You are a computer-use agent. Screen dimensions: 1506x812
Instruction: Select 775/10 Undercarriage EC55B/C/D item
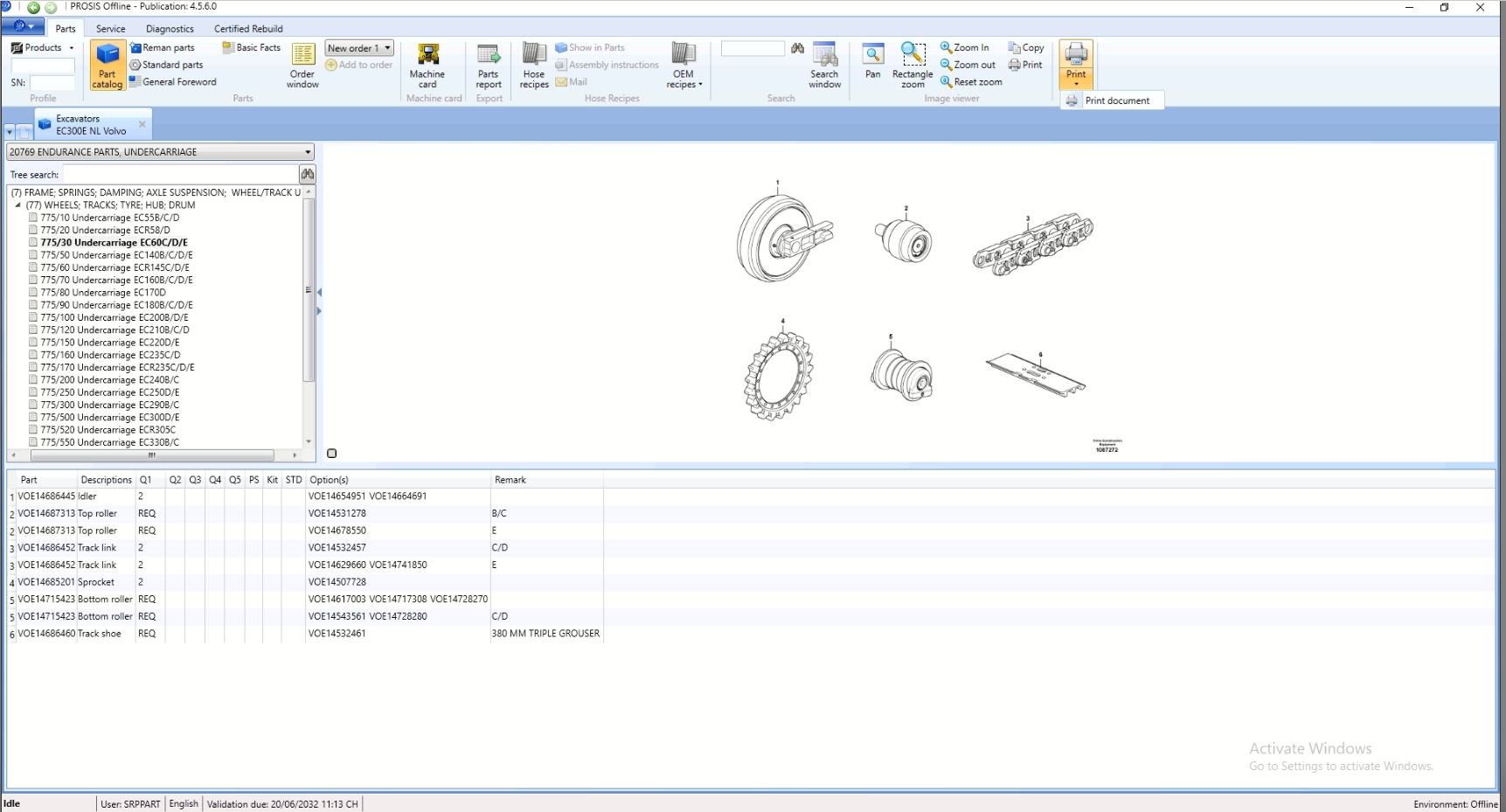(109, 218)
